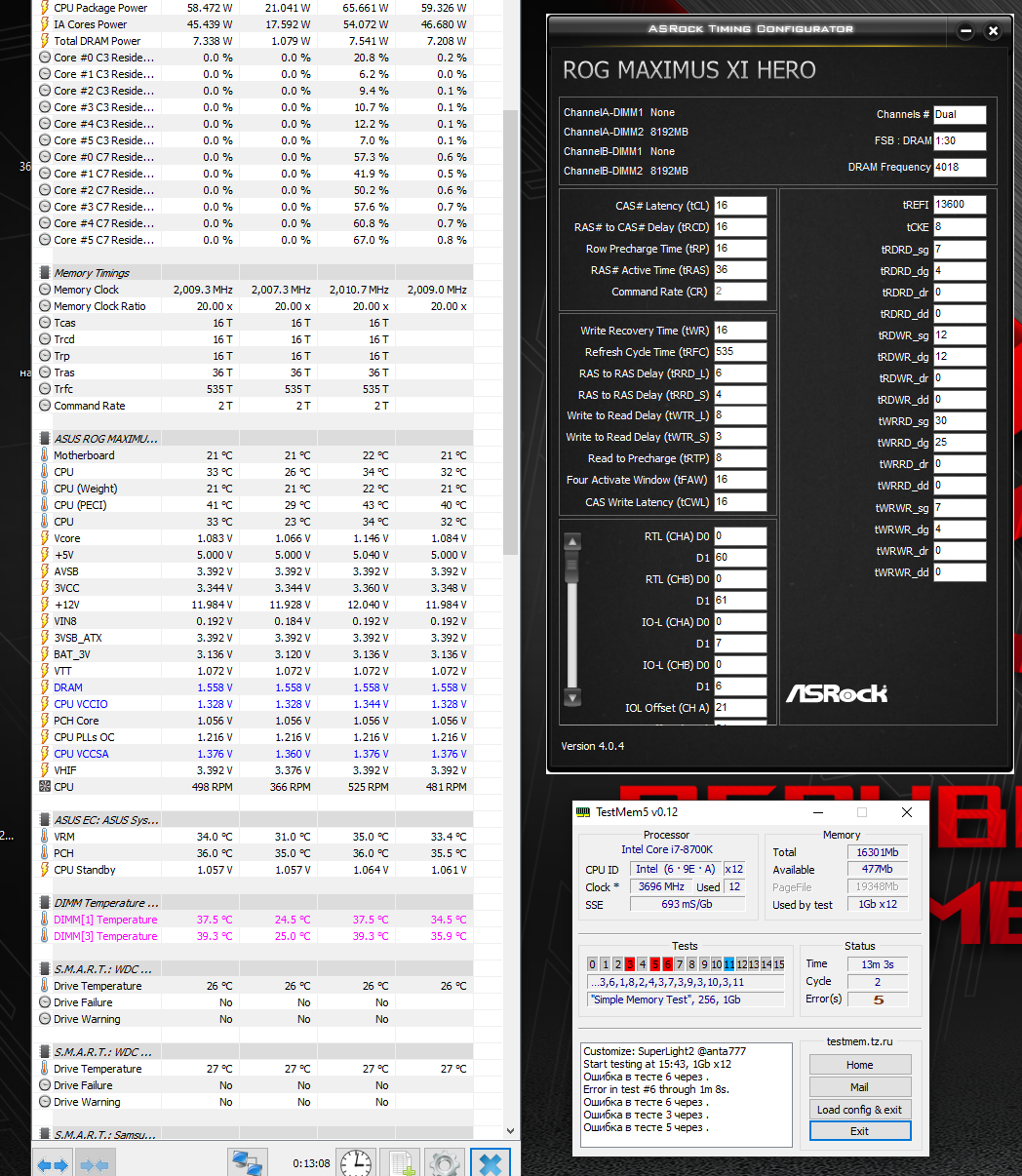Click the Mail button in TestMem5
This screenshot has width=1022, height=1176.
click(x=859, y=1087)
